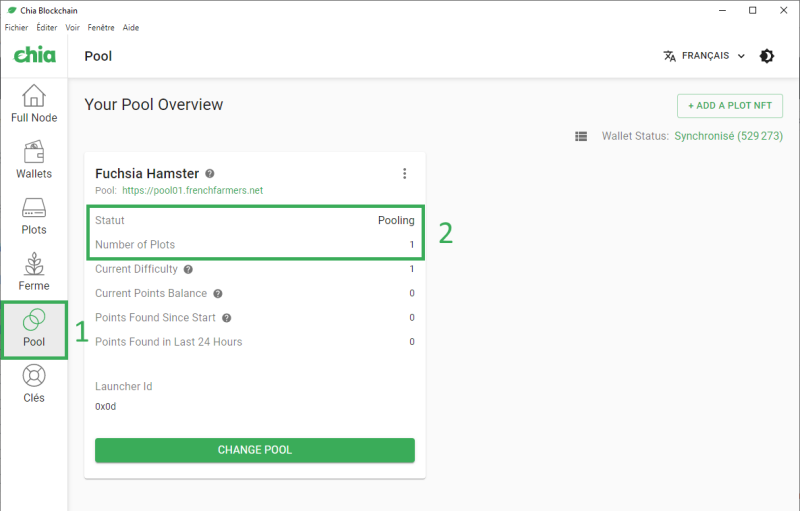800x511 pixels.
Task: Switch to list view icon
Action: click(x=581, y=136)
